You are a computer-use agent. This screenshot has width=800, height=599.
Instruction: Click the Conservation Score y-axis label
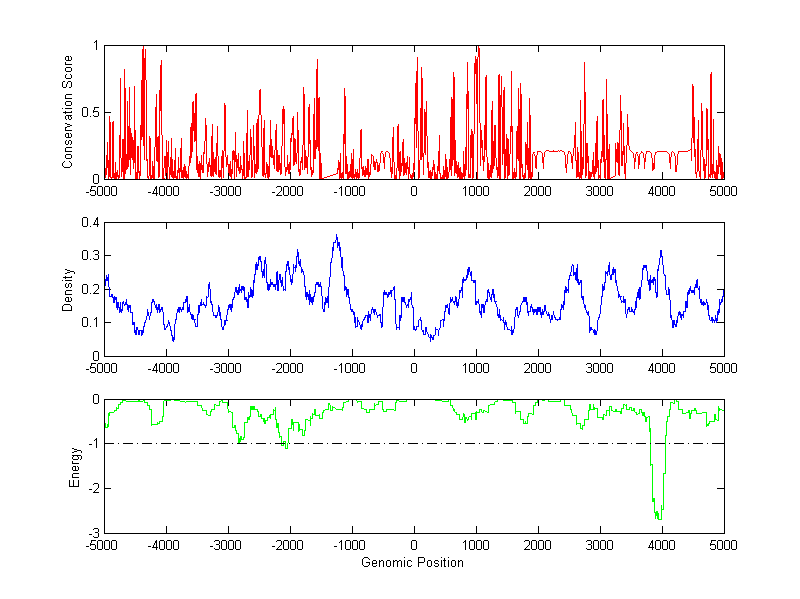click(x=68, y=112)
